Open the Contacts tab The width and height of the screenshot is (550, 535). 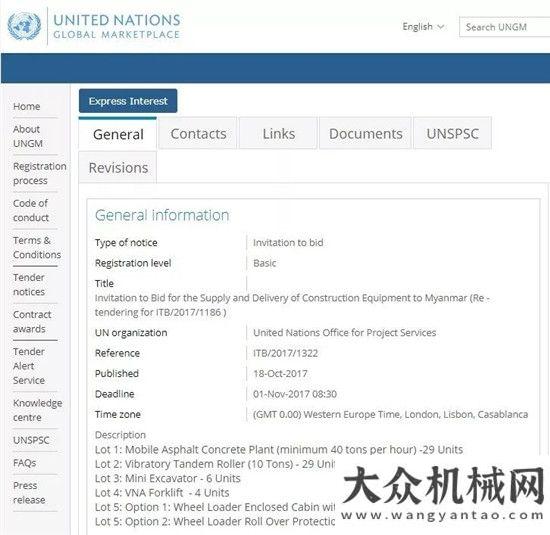point(198,134)
